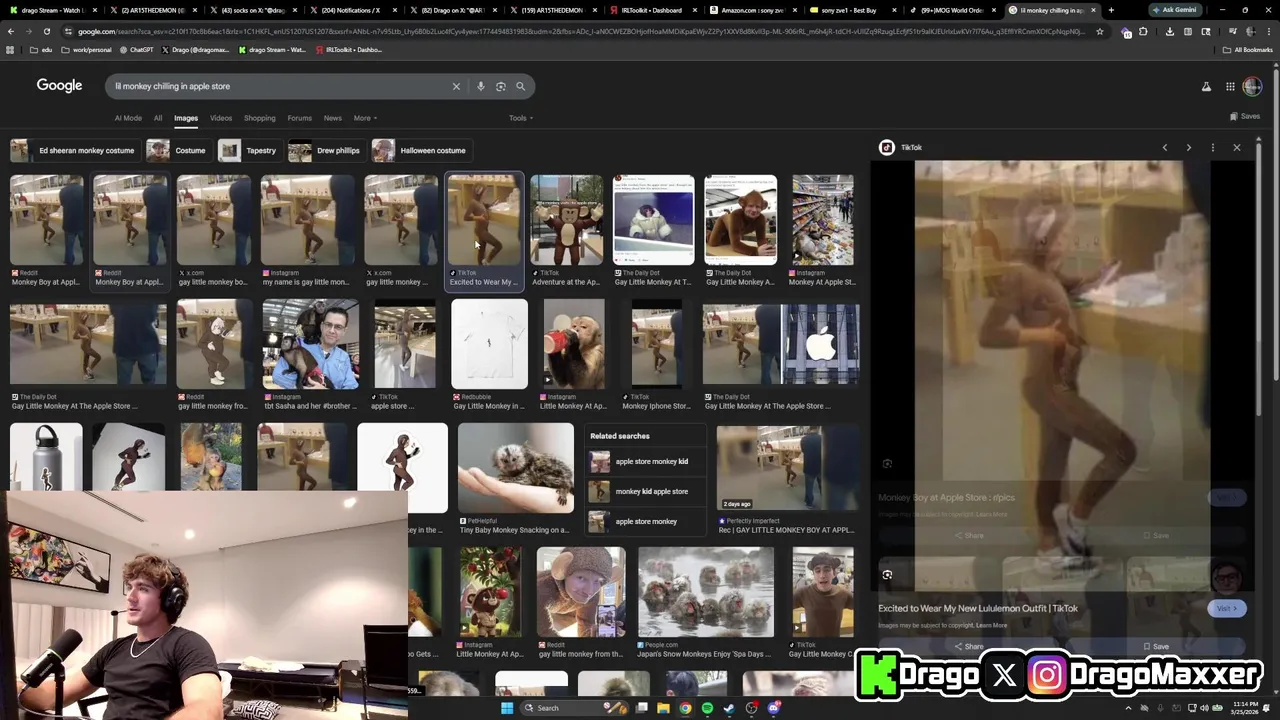Filter by Tapestry chip

248,151
